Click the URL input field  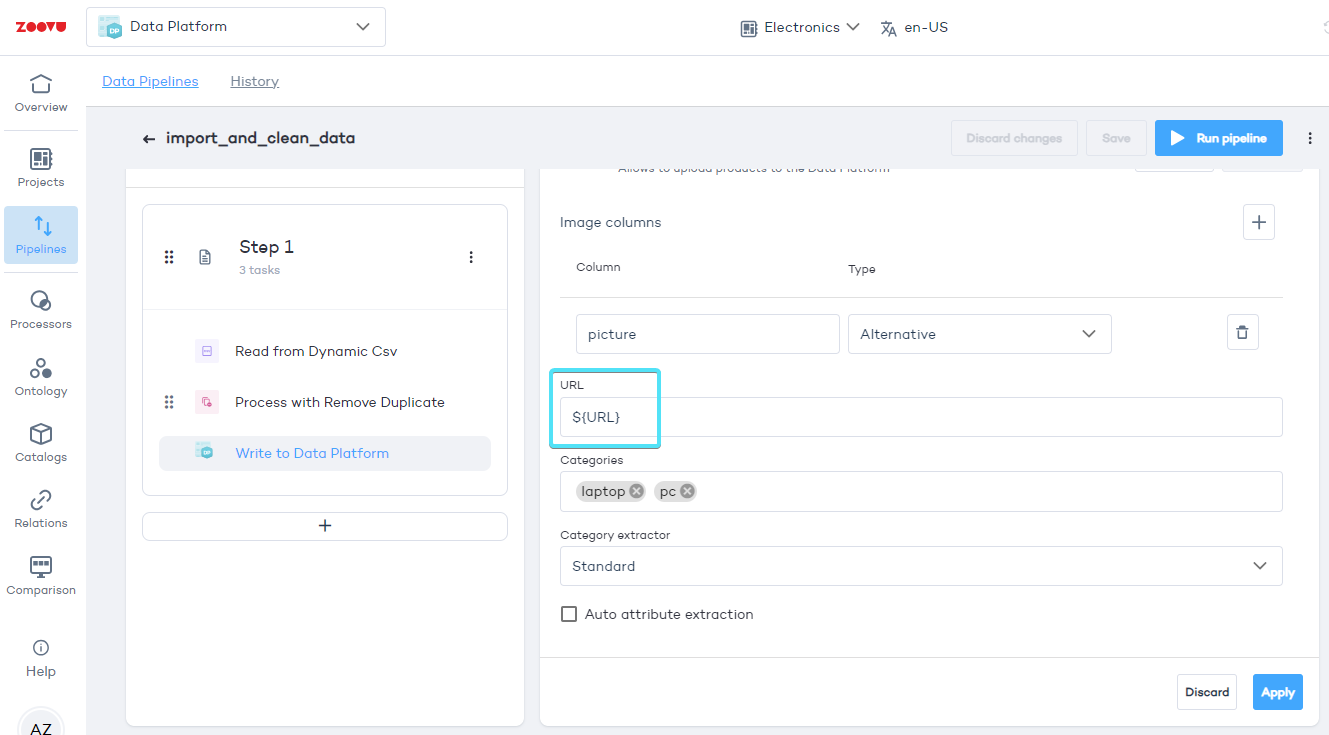[x=920, y=417]
